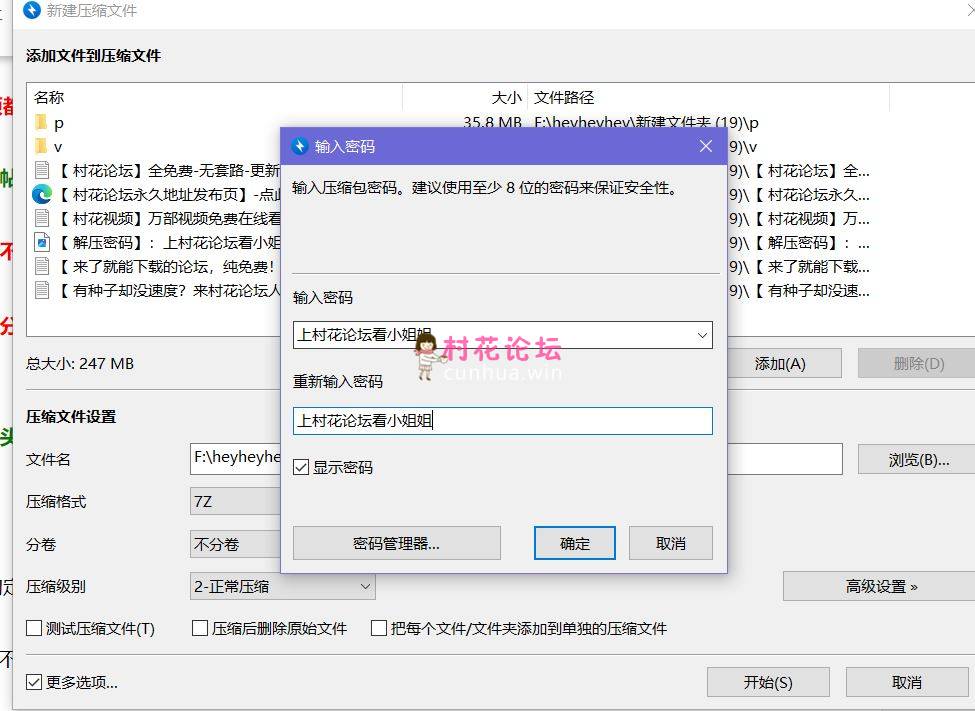Click the file icon of 有种子却没速度 entry
Image resolution: width=975 pixels, height=711 pixels.
(42, 290)
